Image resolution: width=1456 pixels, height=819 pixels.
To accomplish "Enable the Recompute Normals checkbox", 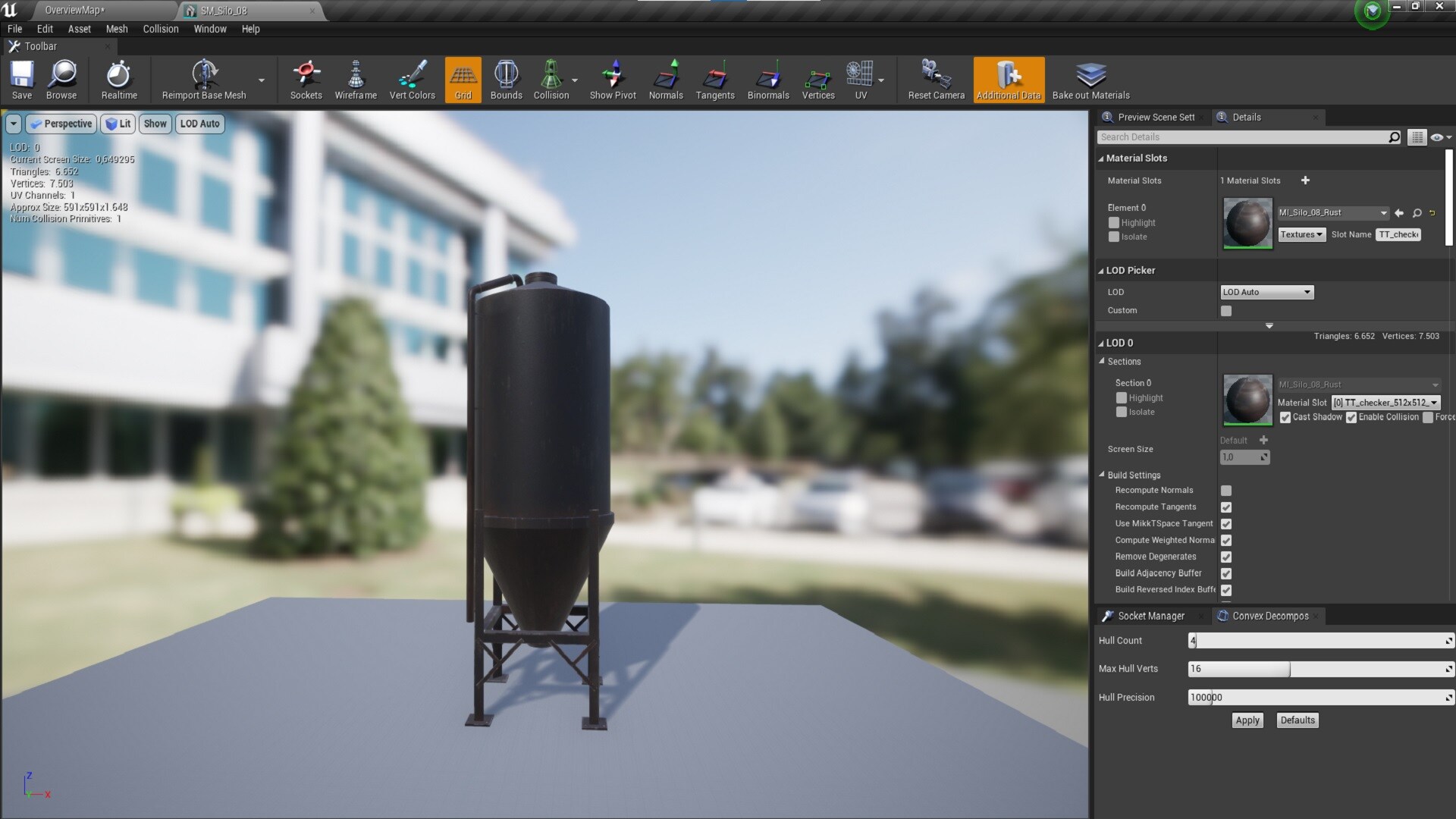I will click(x=1225, y=491).
